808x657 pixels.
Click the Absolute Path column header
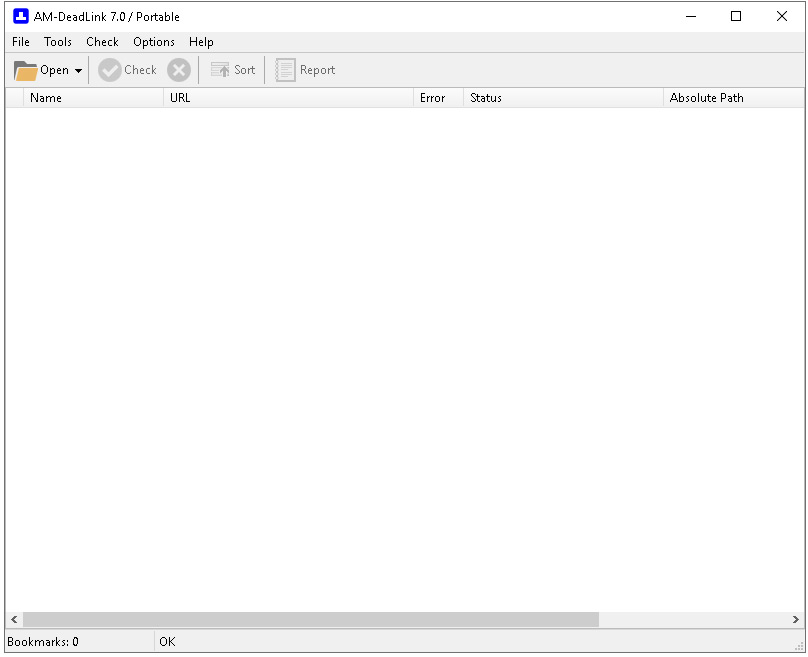coord(733,98)
